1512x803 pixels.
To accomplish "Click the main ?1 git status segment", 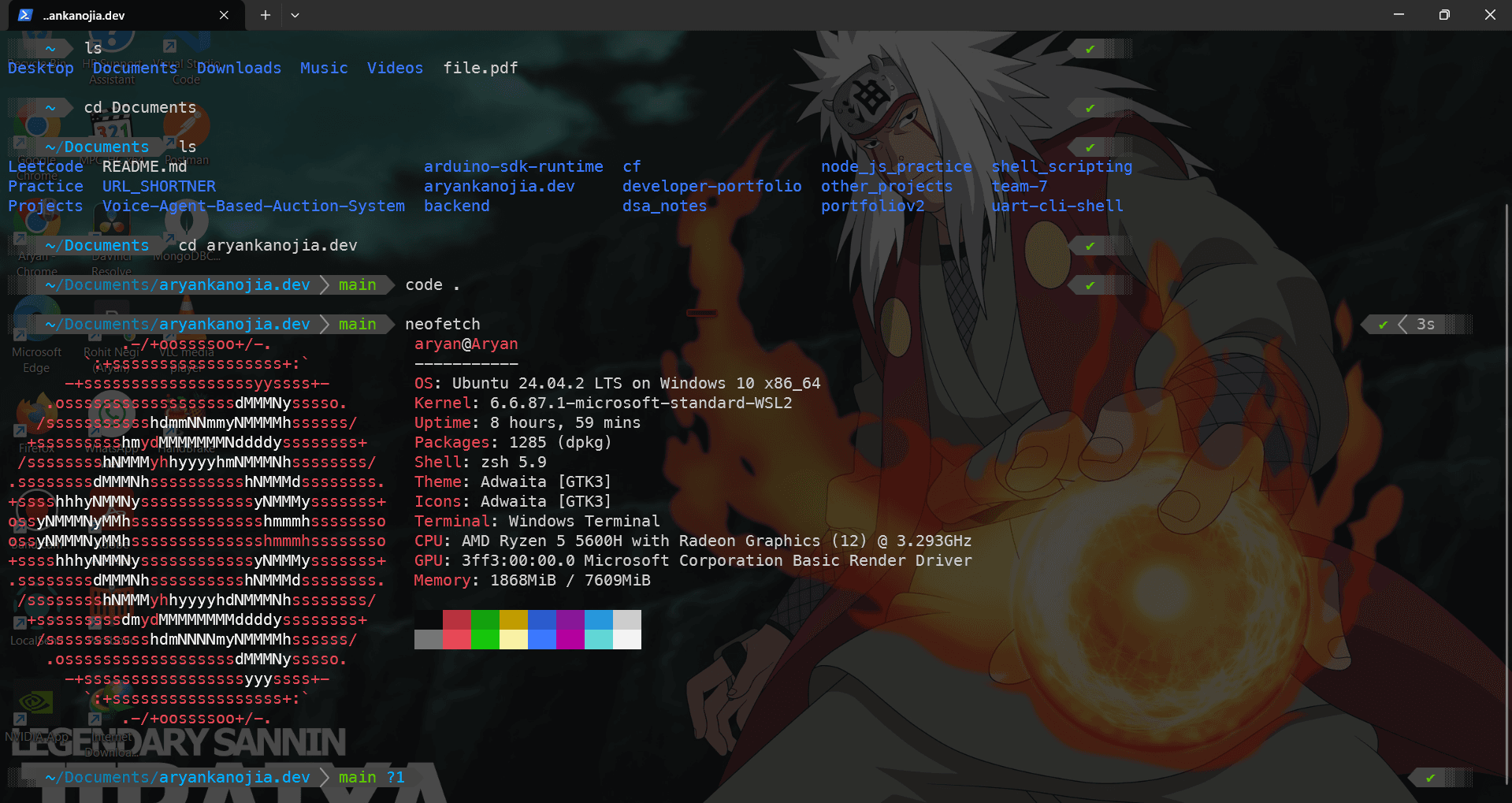I will pyautogui.click(x=371, y=777).
